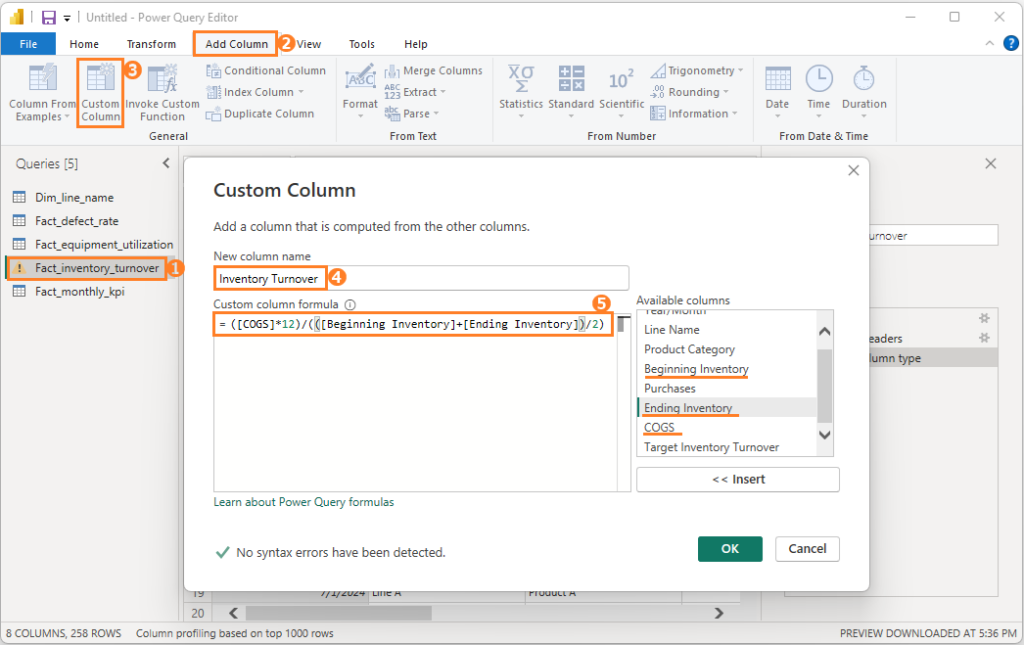Click the horizontal scrollbar thumb of grid
Viewport: 1024px width, 645px height.
point(338,613)
